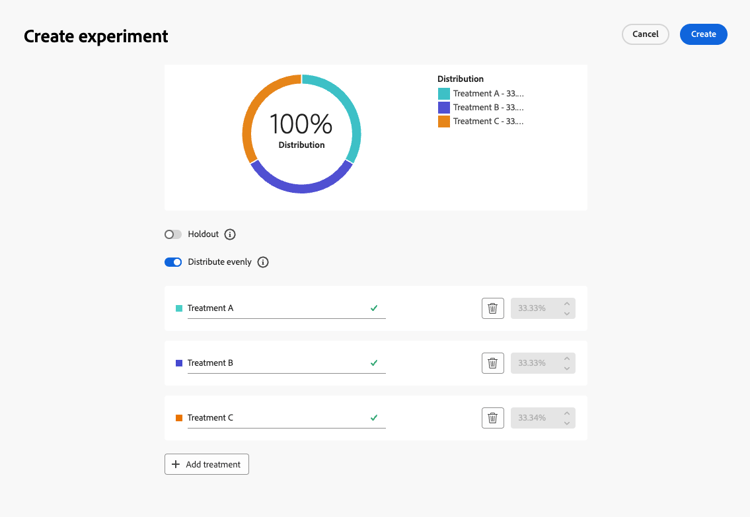Click the Treatment A green checkmark
Image resolution: width=750 pixels, height=517 pixels.
[374, 308]
